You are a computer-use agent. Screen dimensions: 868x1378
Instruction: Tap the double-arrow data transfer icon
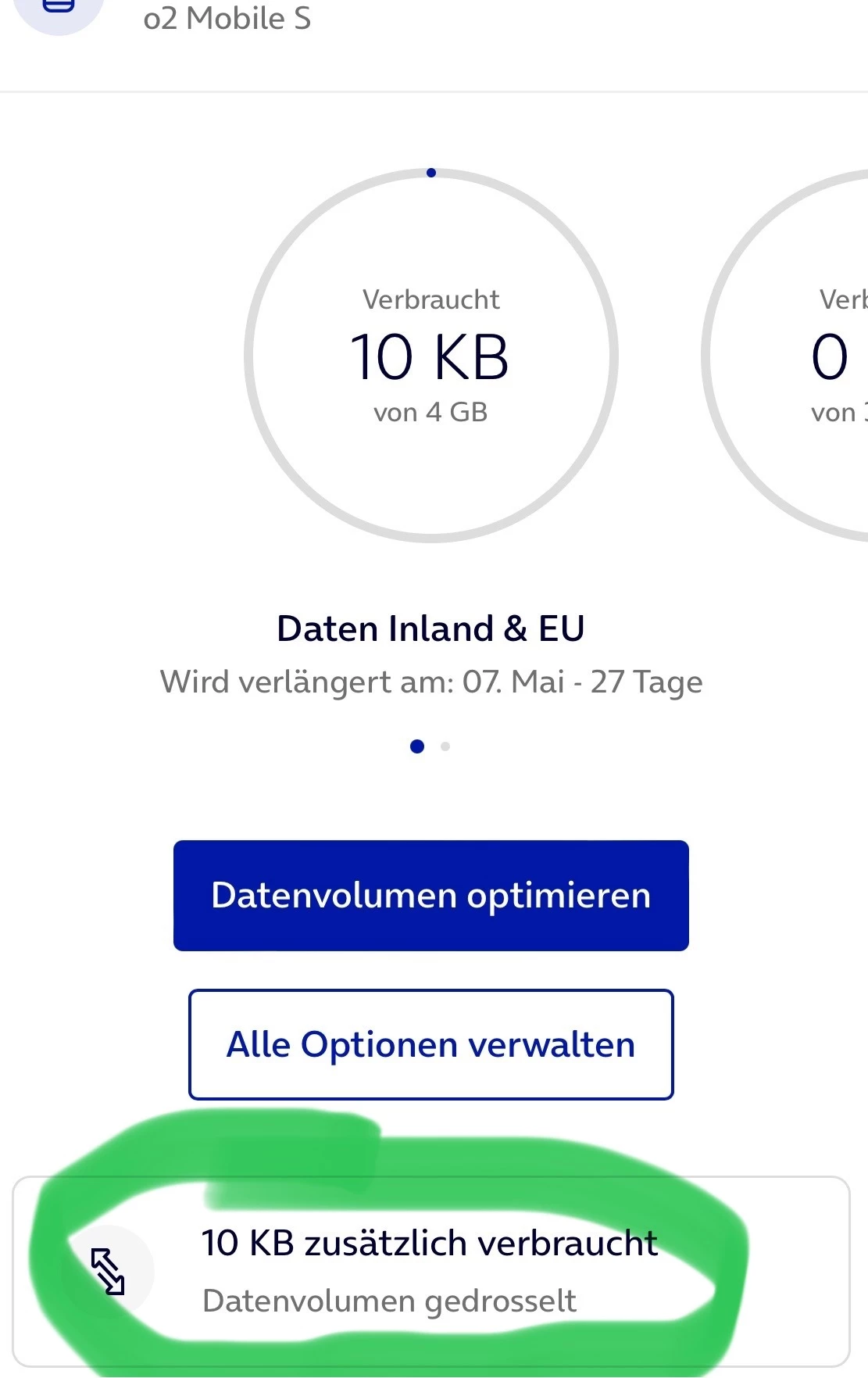click(108, 1271)
